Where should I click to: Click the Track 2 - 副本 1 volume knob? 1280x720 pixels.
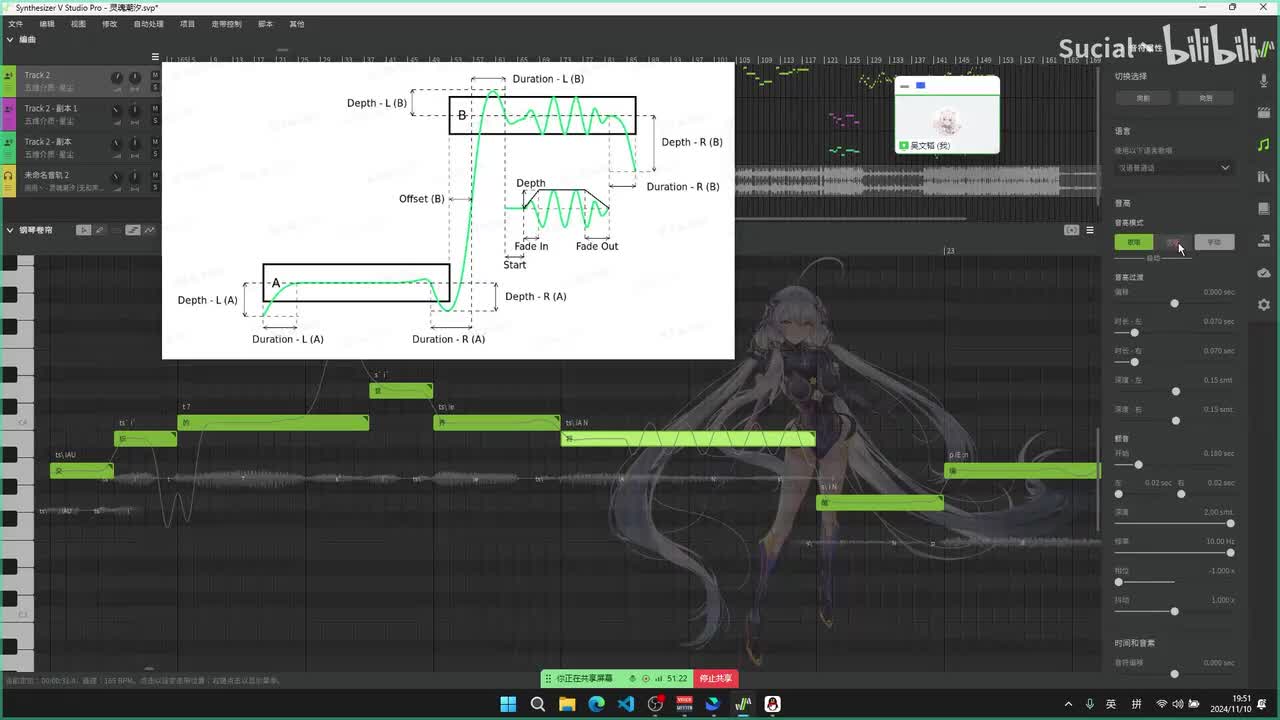coord(117,111)
